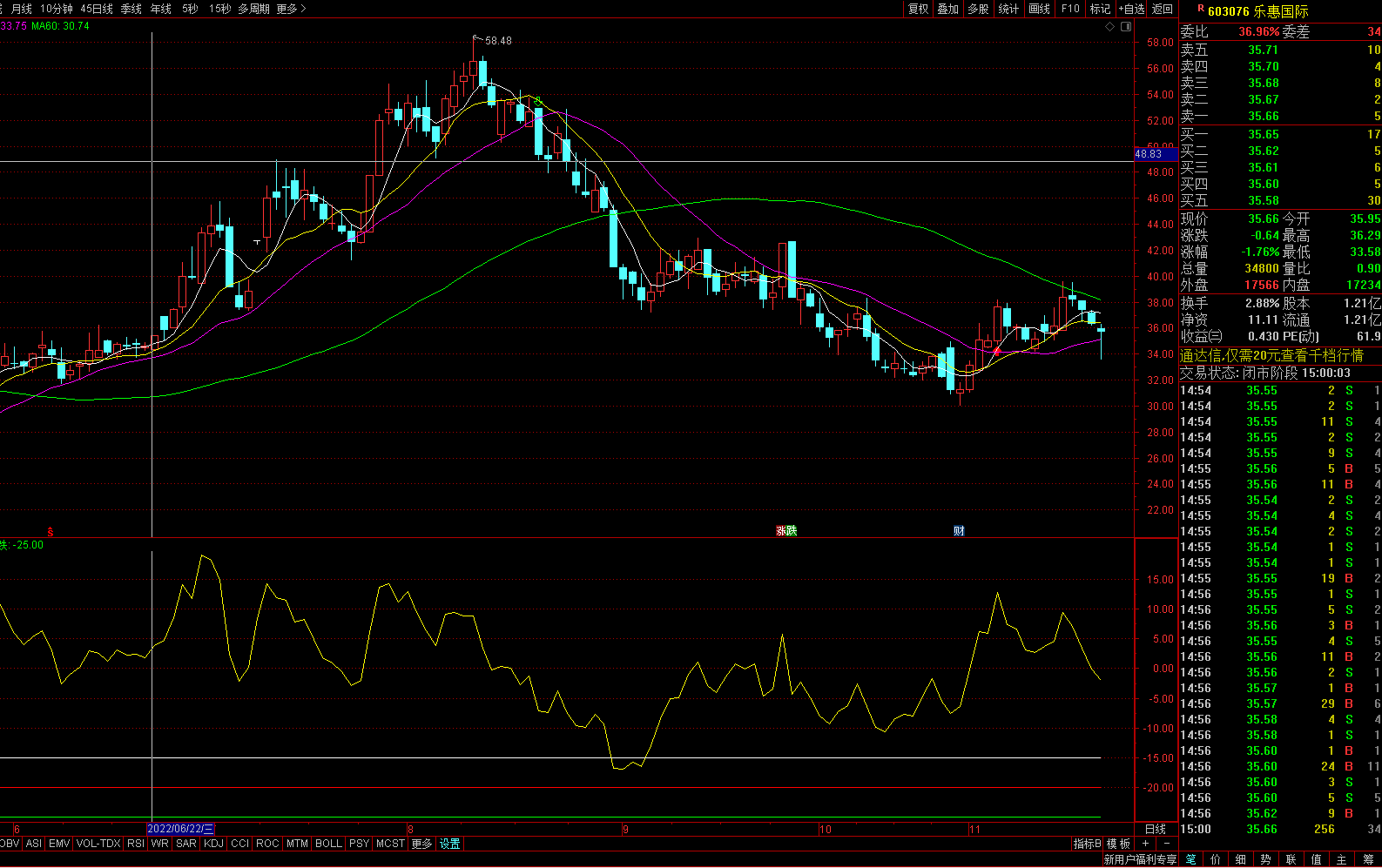
Task: Click the 2022/06/22 date label on timeline
Action: point(181,829)
